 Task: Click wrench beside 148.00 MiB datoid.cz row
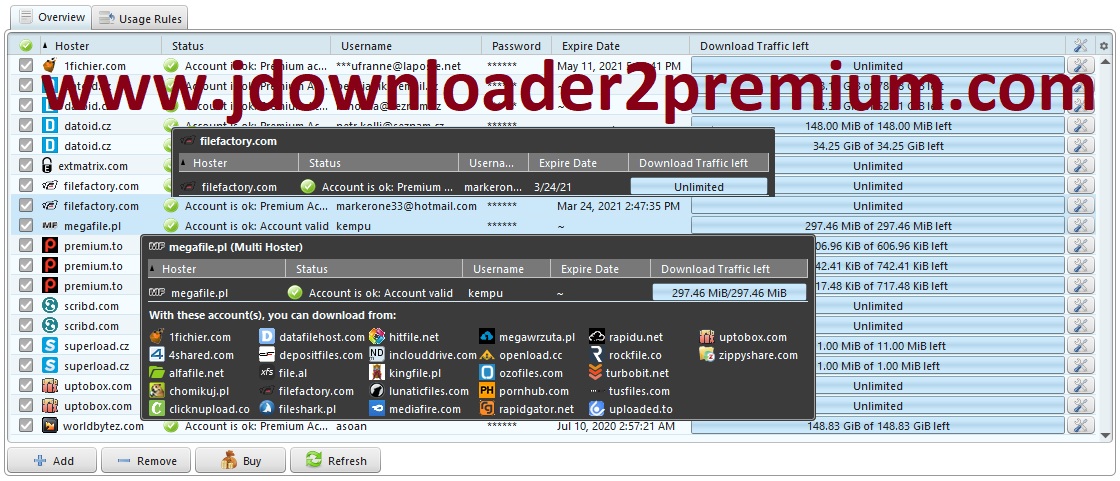pos(1080,126)
